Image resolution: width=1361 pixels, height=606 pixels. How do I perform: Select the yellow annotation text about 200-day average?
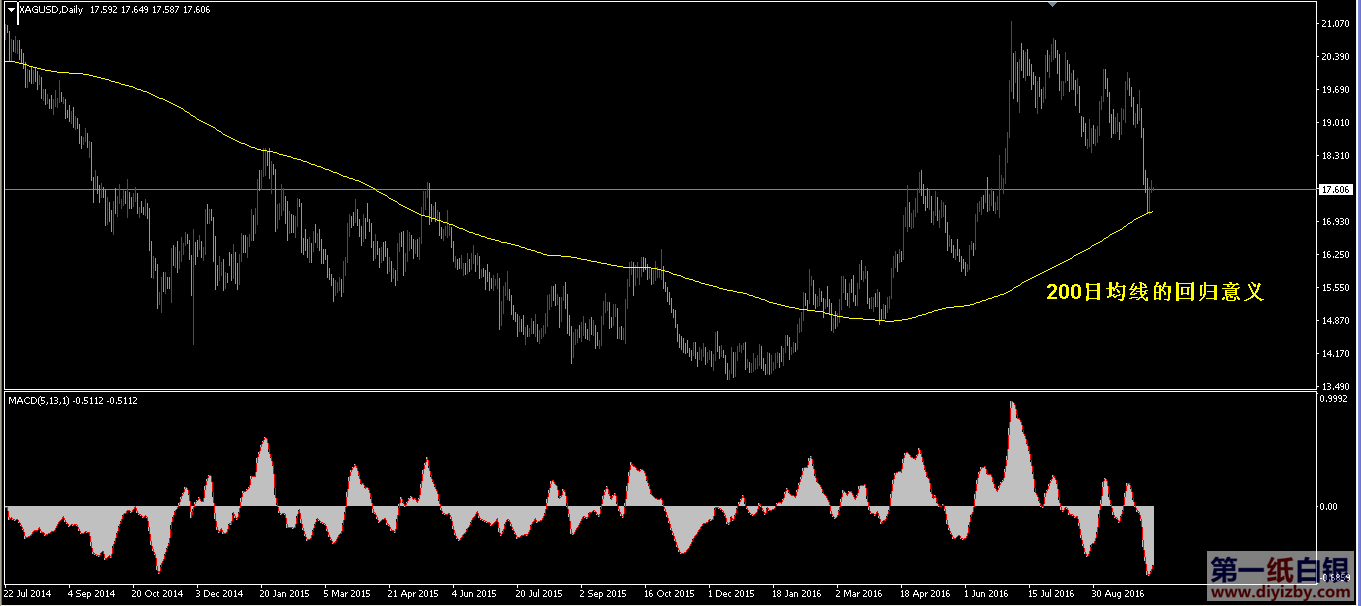1155,292
